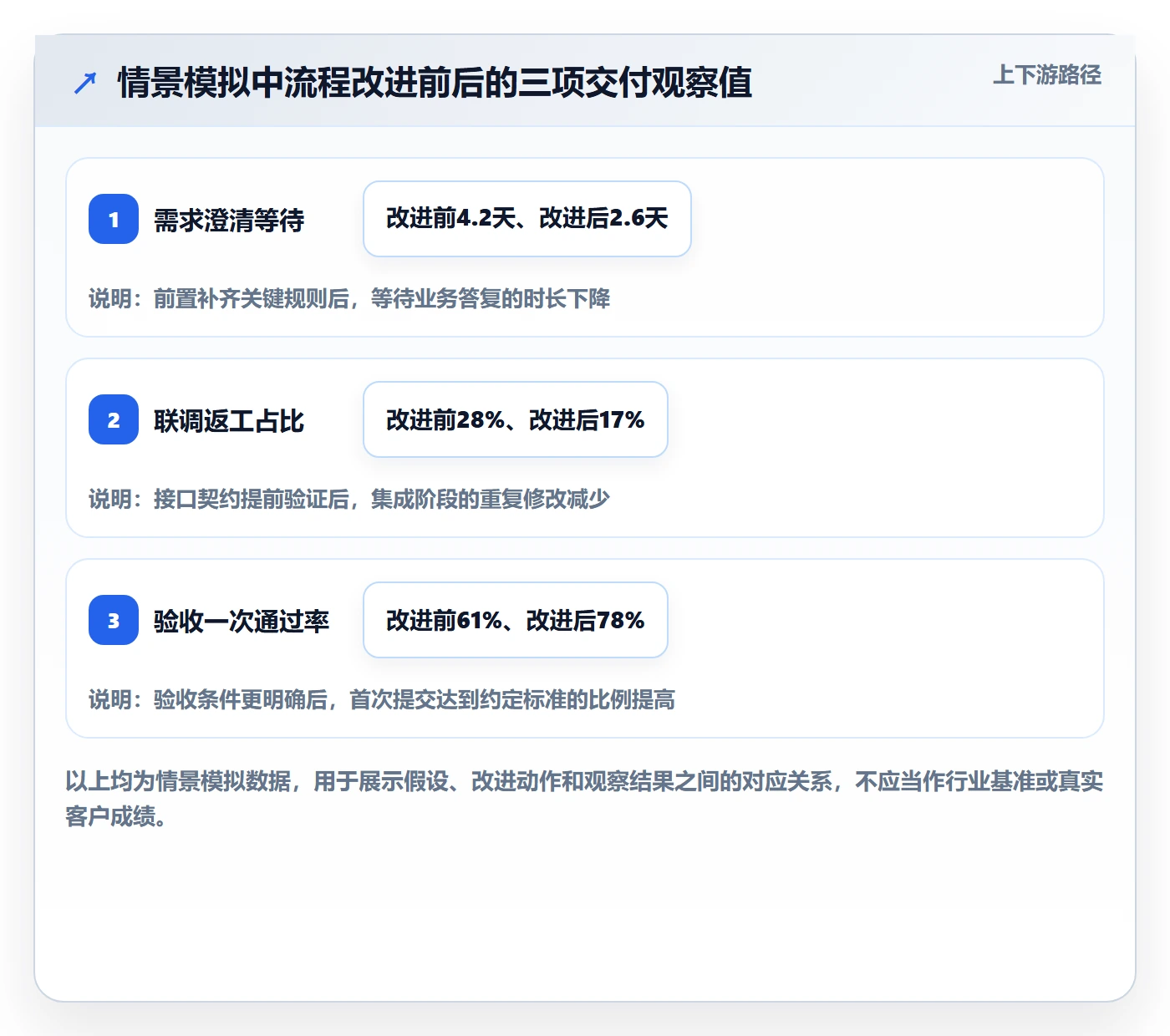The height and width of the screenshot is (1036, 1170).
Task: Click the arrow icon beside the title
Action: pos(85,83)
